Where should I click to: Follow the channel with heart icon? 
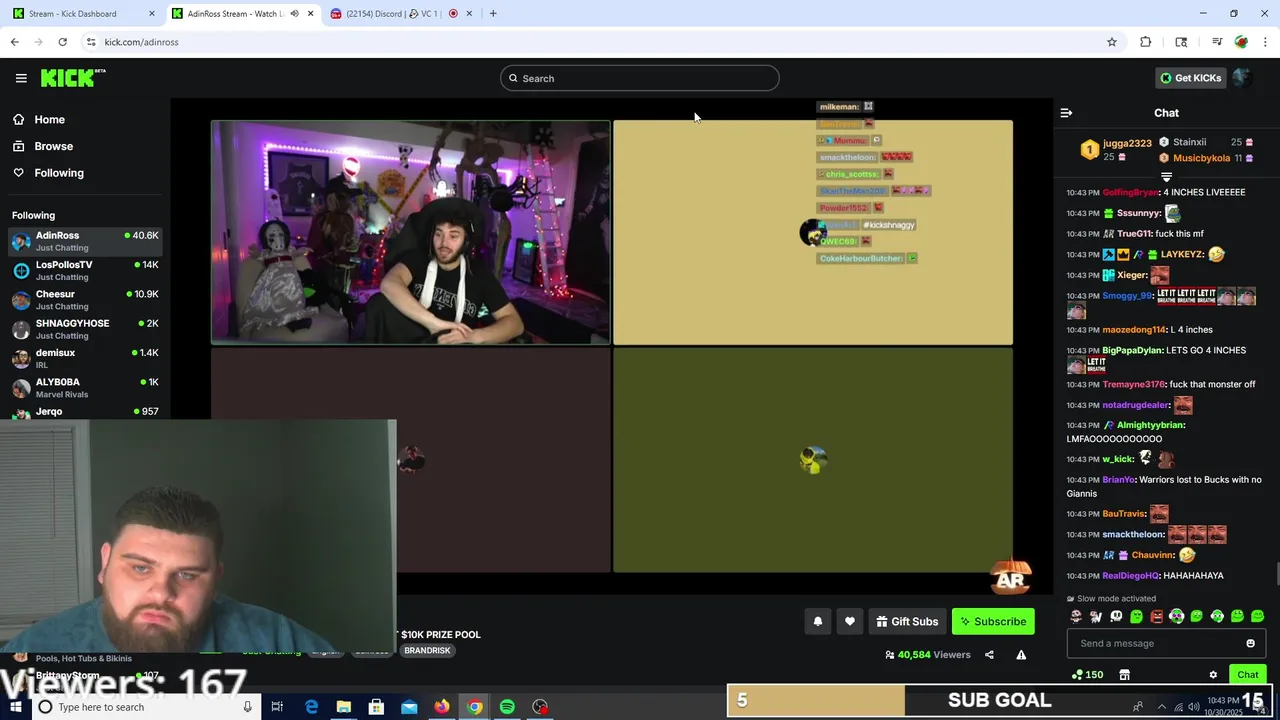coord(850,621)
